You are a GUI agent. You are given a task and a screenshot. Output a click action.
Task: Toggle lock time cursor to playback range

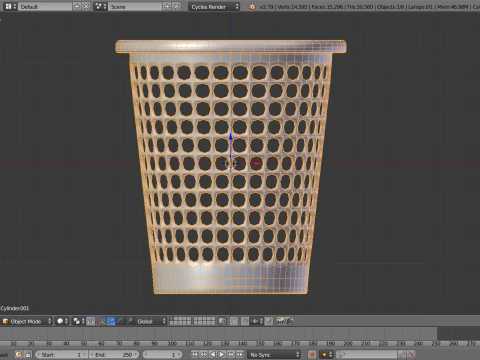(28, 354)
